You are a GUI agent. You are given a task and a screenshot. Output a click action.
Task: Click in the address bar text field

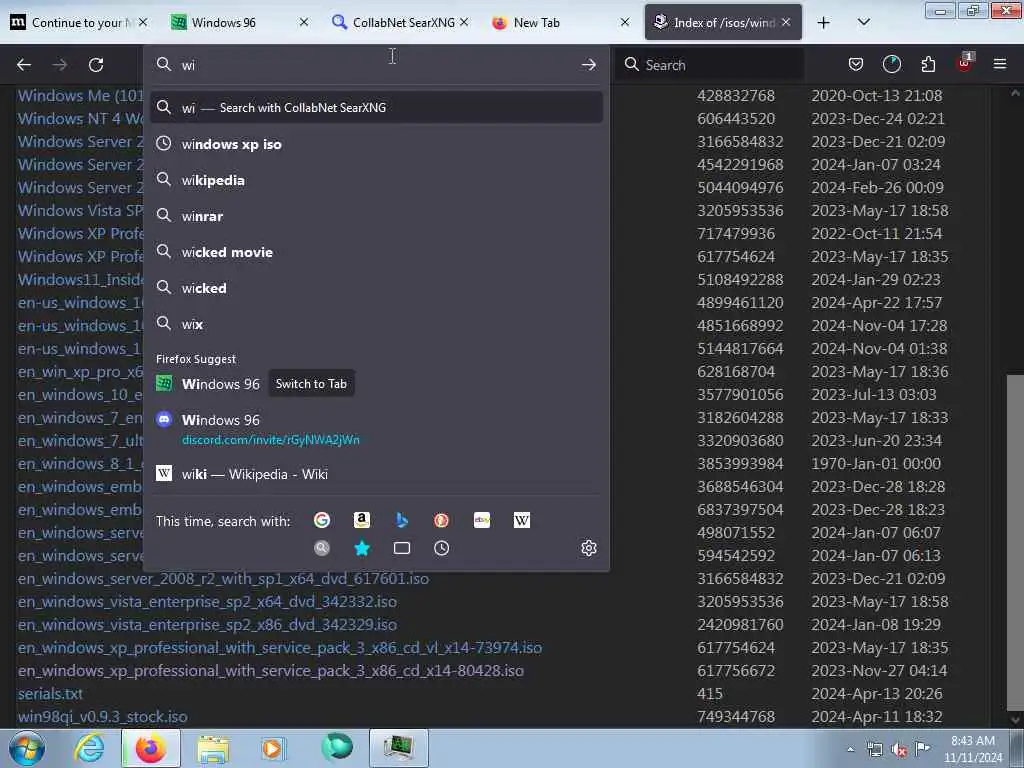point(379,65)
